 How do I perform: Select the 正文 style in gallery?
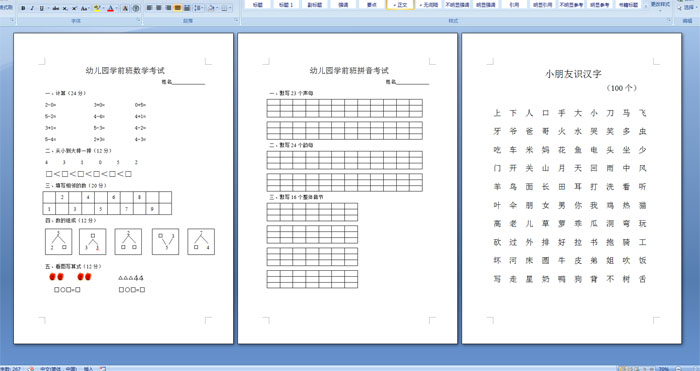(400, 4)
